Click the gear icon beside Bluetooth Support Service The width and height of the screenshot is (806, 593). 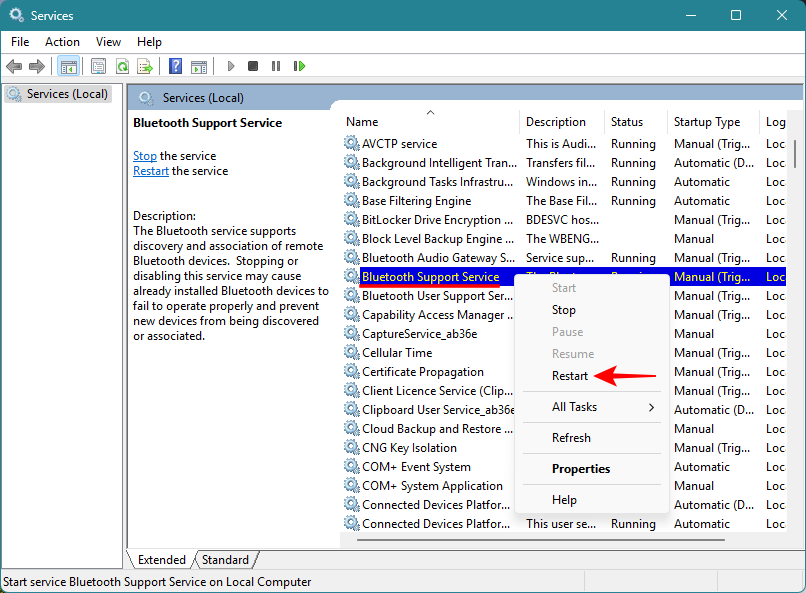(352, 276)
